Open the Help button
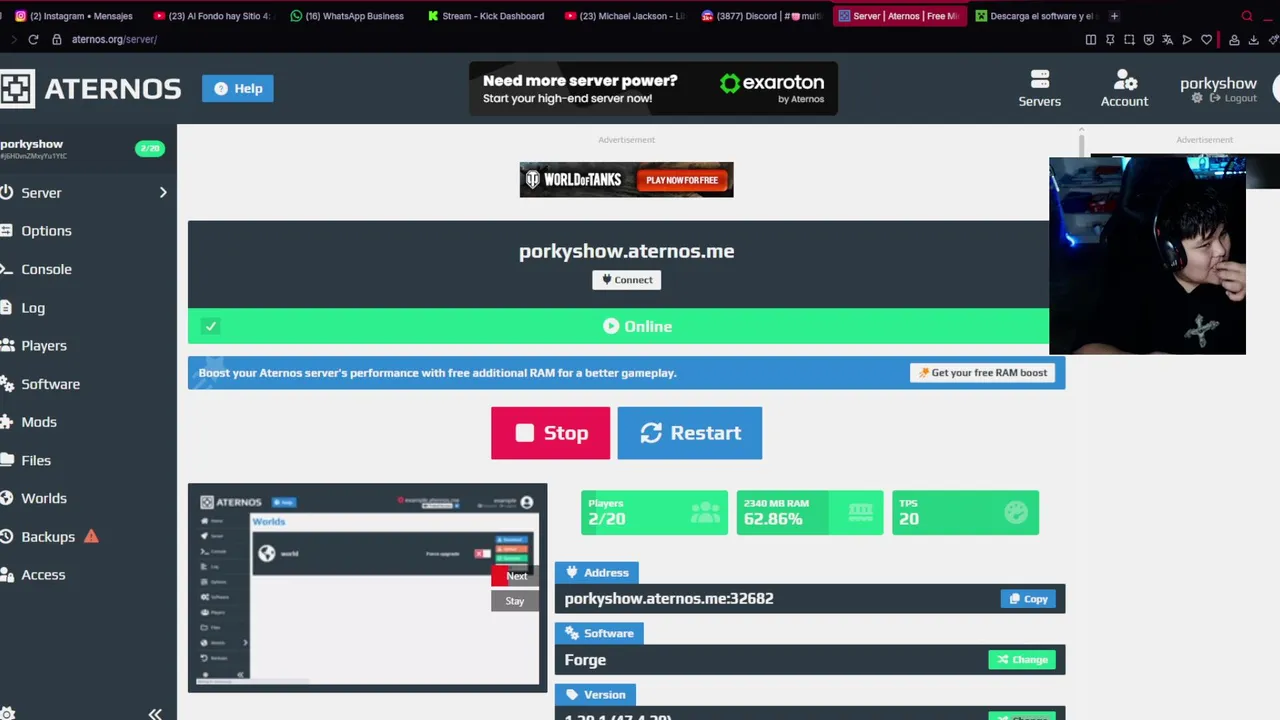Viewport: 1280px width, 720px height. point(238,88)
